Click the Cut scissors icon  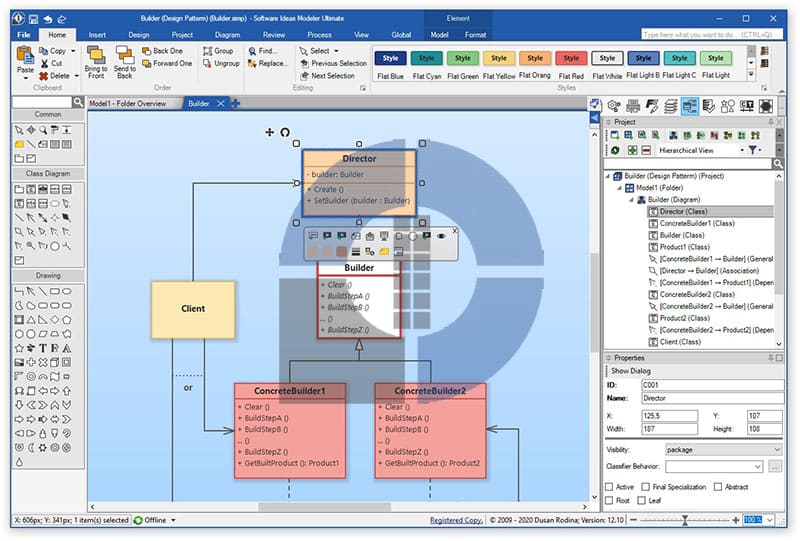pos(44,63)
